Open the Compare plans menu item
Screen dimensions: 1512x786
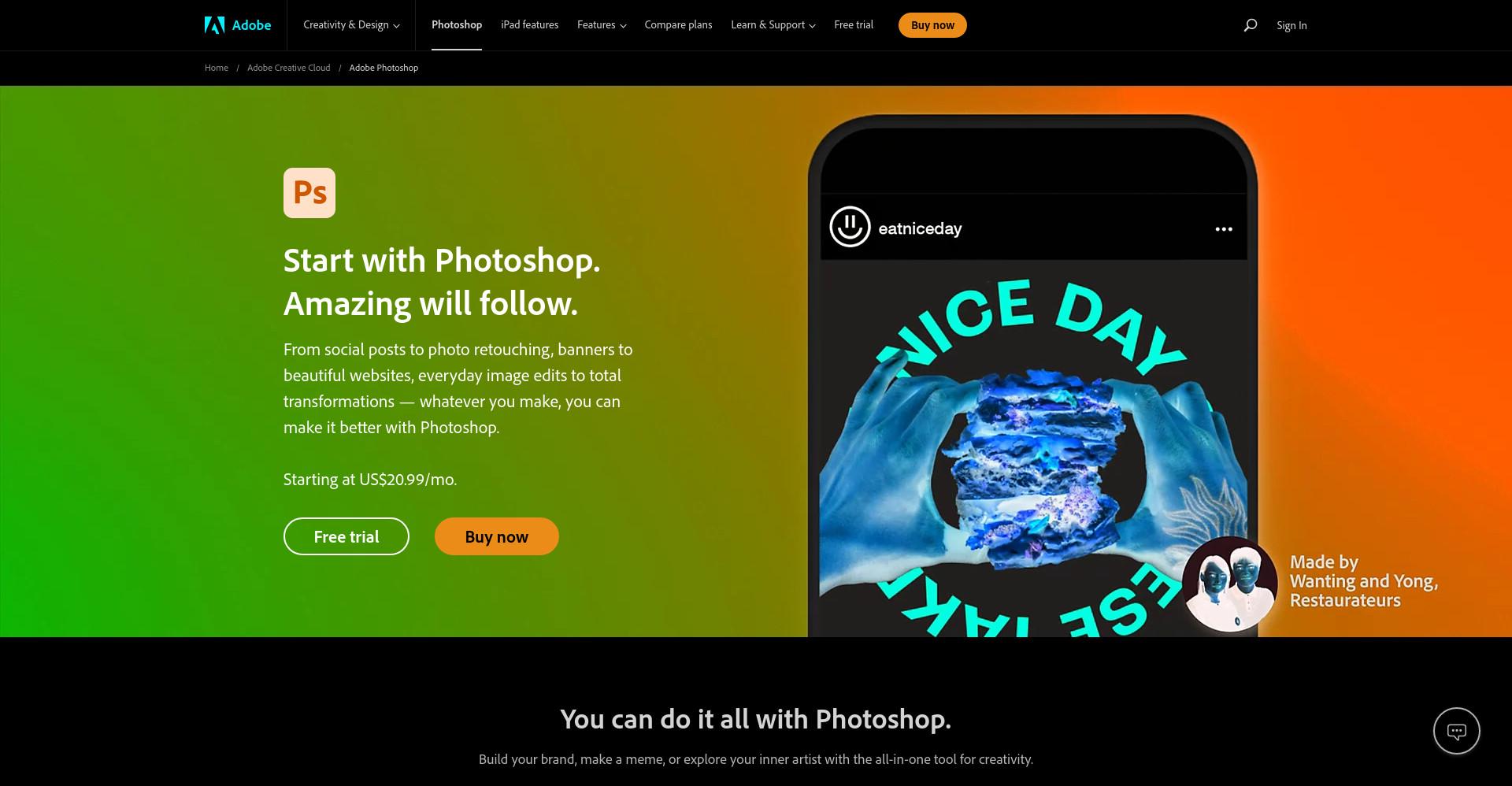click(678, 25)
